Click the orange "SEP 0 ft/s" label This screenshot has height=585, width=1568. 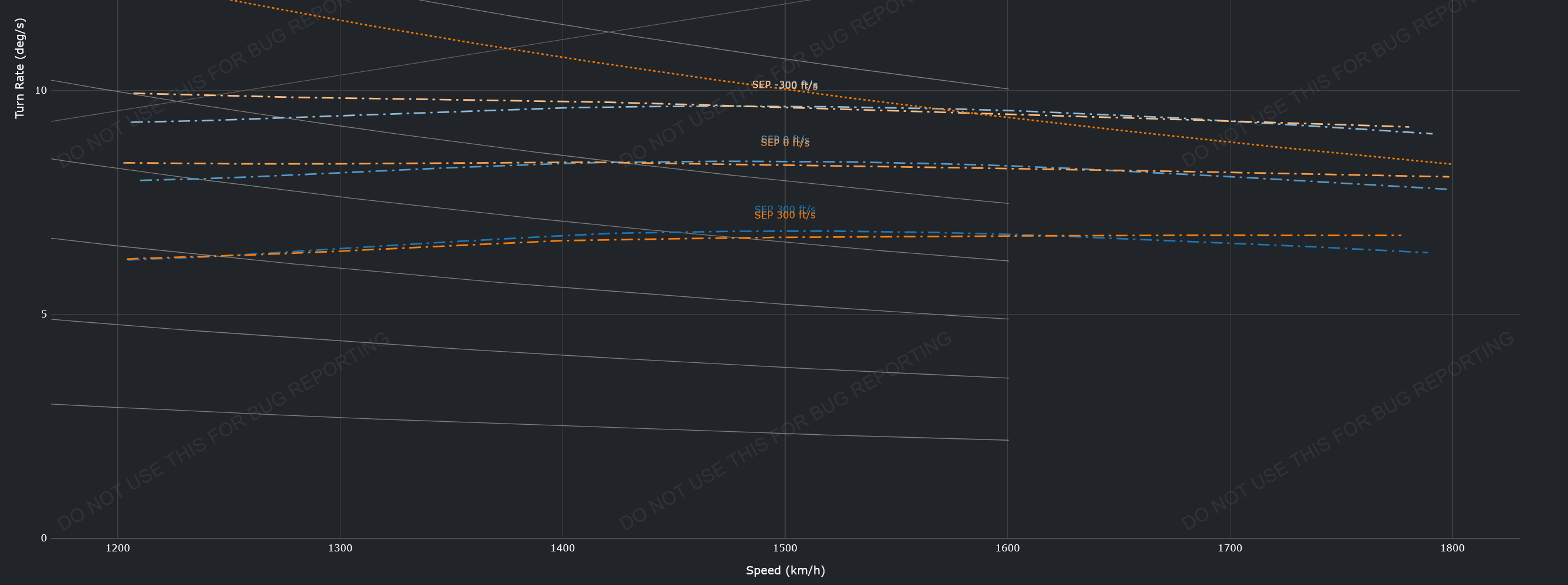(785, 144)
